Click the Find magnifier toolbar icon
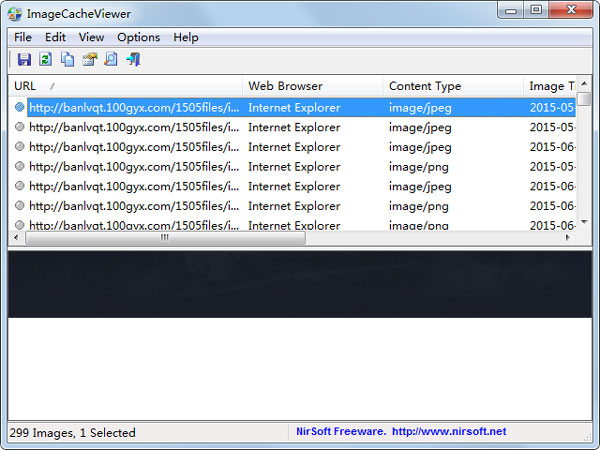The height and width of the screenshot is (450, 600). coord(111,60)
